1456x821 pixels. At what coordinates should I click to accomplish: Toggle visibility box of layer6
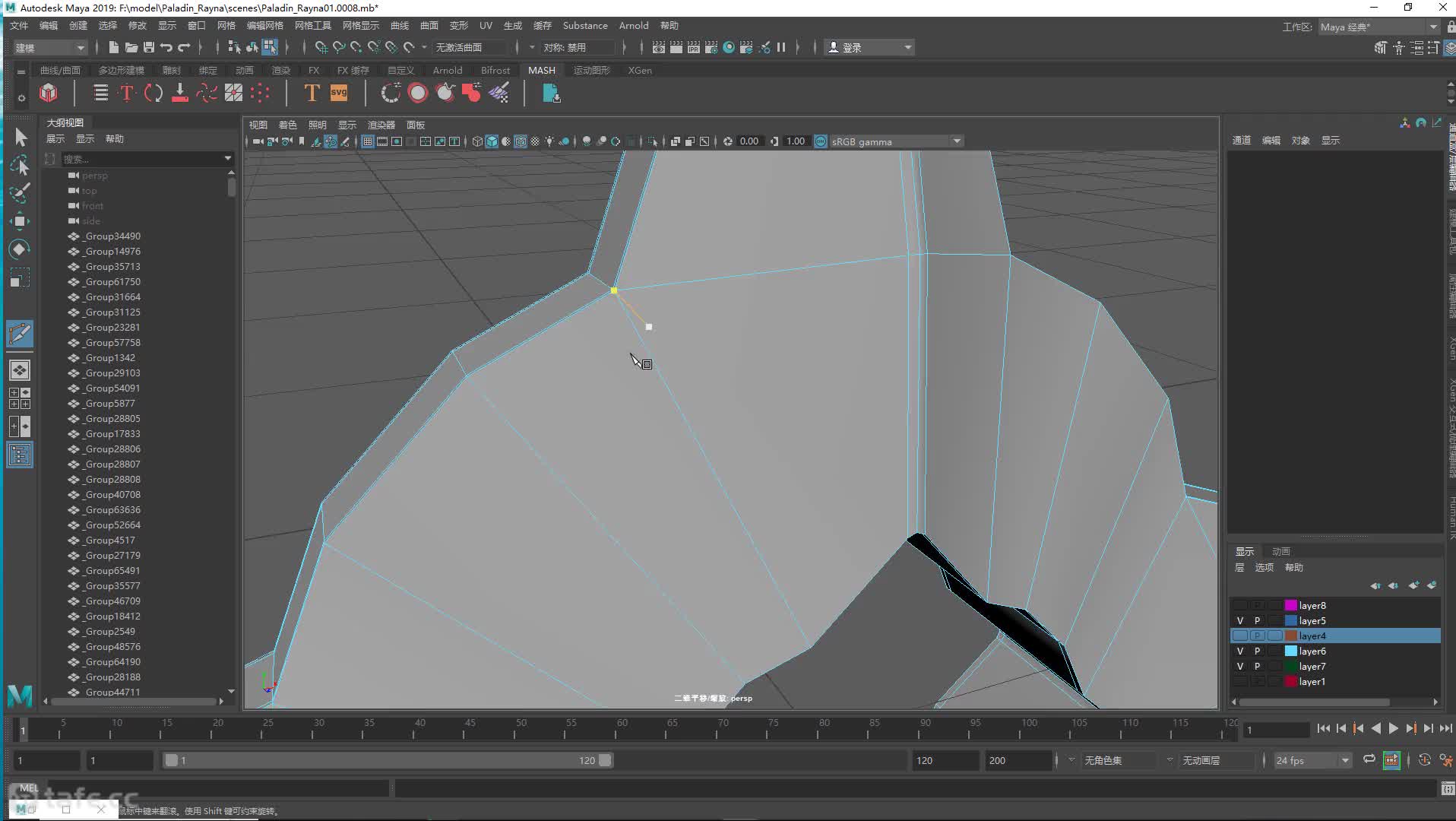point(1240,651)
